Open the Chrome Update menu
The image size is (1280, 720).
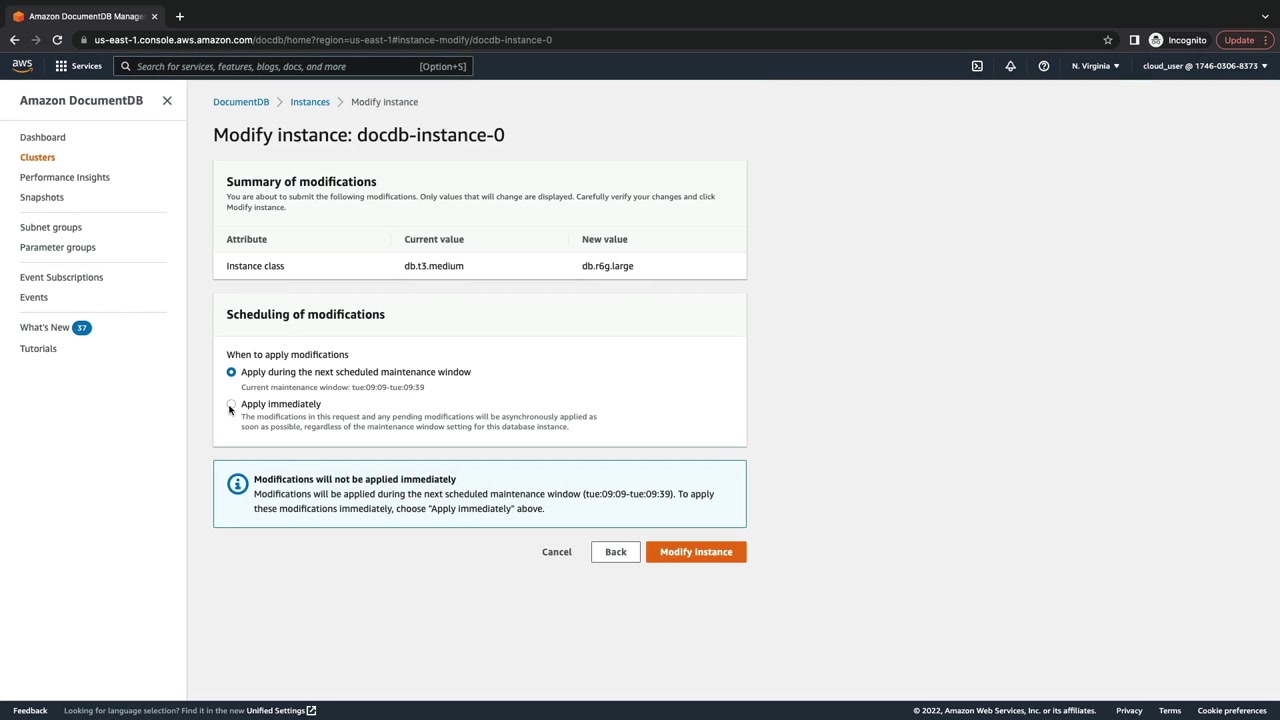tap(1245, 40)
